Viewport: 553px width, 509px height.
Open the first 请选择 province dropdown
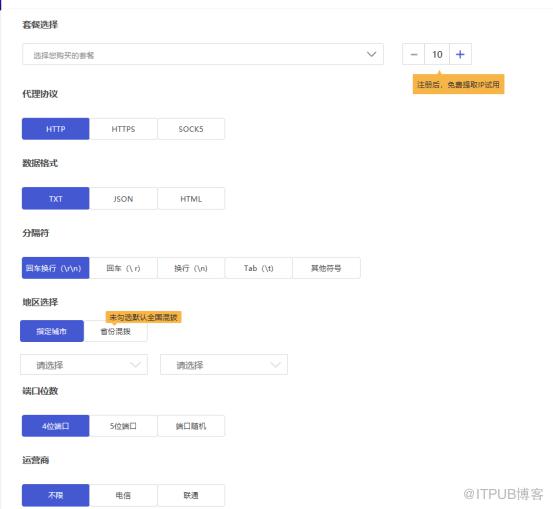click(84, 364)
